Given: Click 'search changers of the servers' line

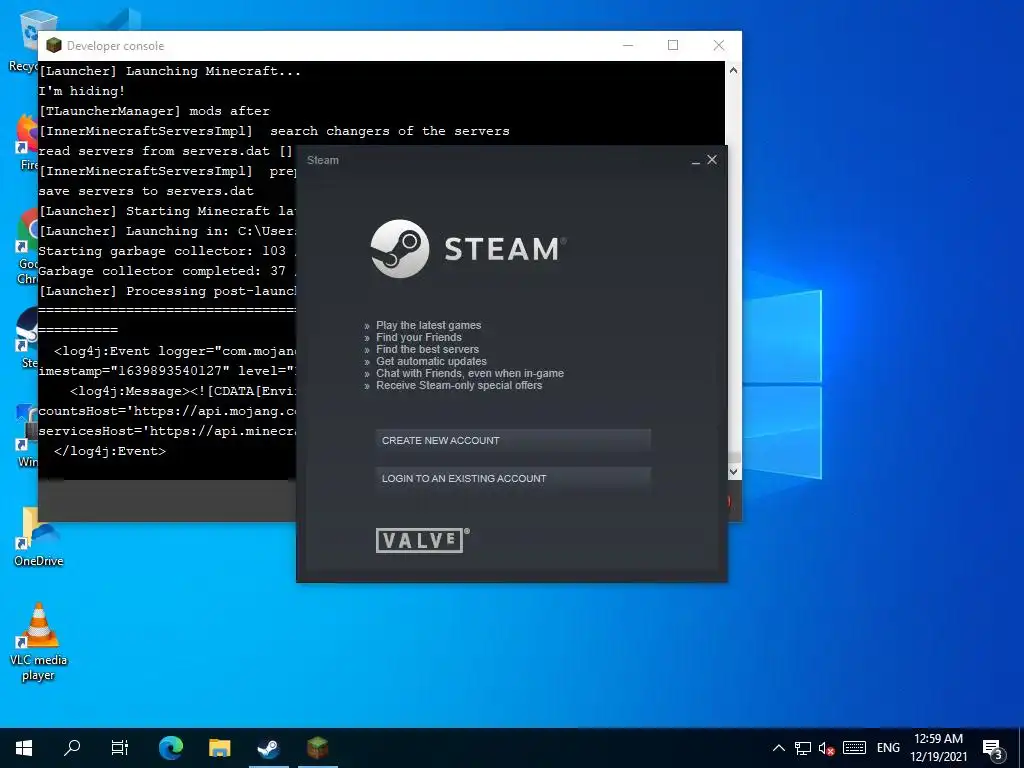Looking at the screenshot, I should [390, 131].
